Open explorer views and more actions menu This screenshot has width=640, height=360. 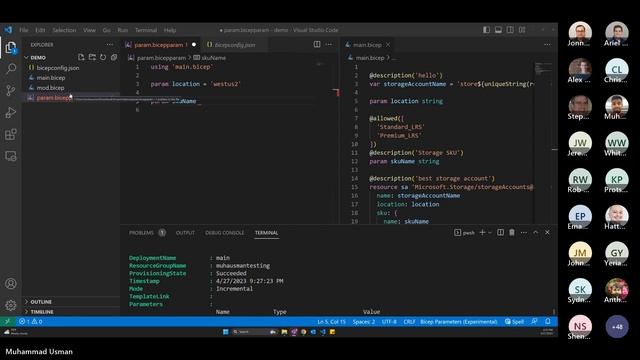[x=110, y=44]
